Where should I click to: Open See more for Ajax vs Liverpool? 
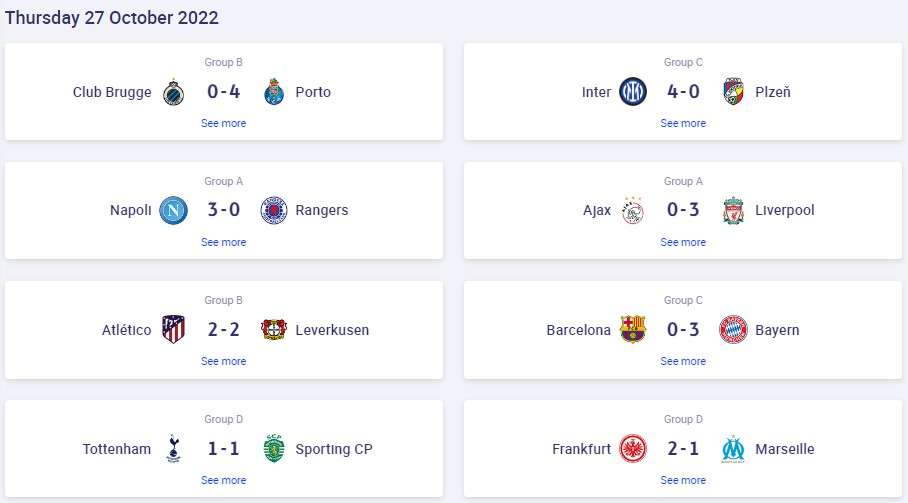[683, 242]
